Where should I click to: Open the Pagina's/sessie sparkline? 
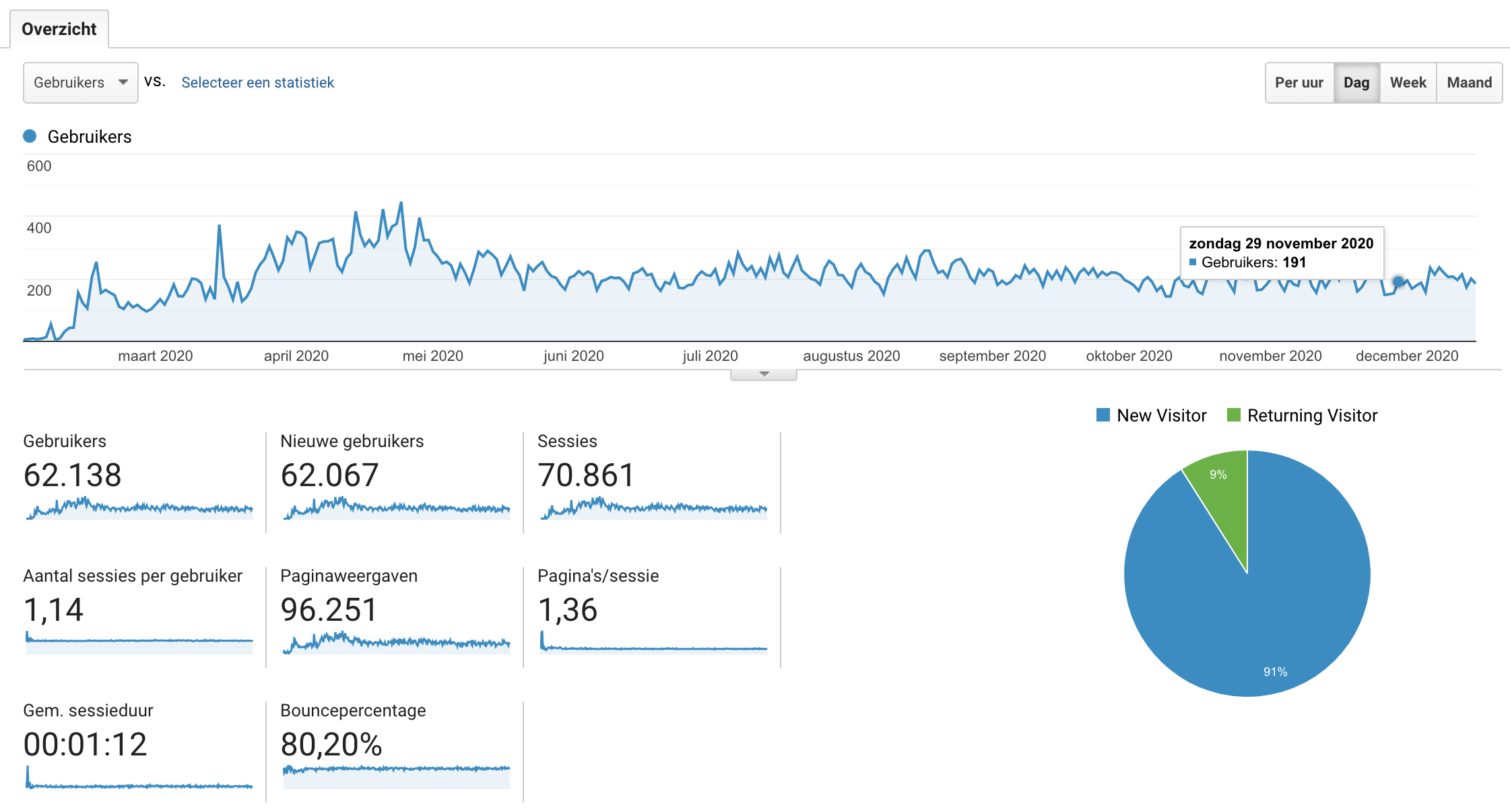[654, 642]
